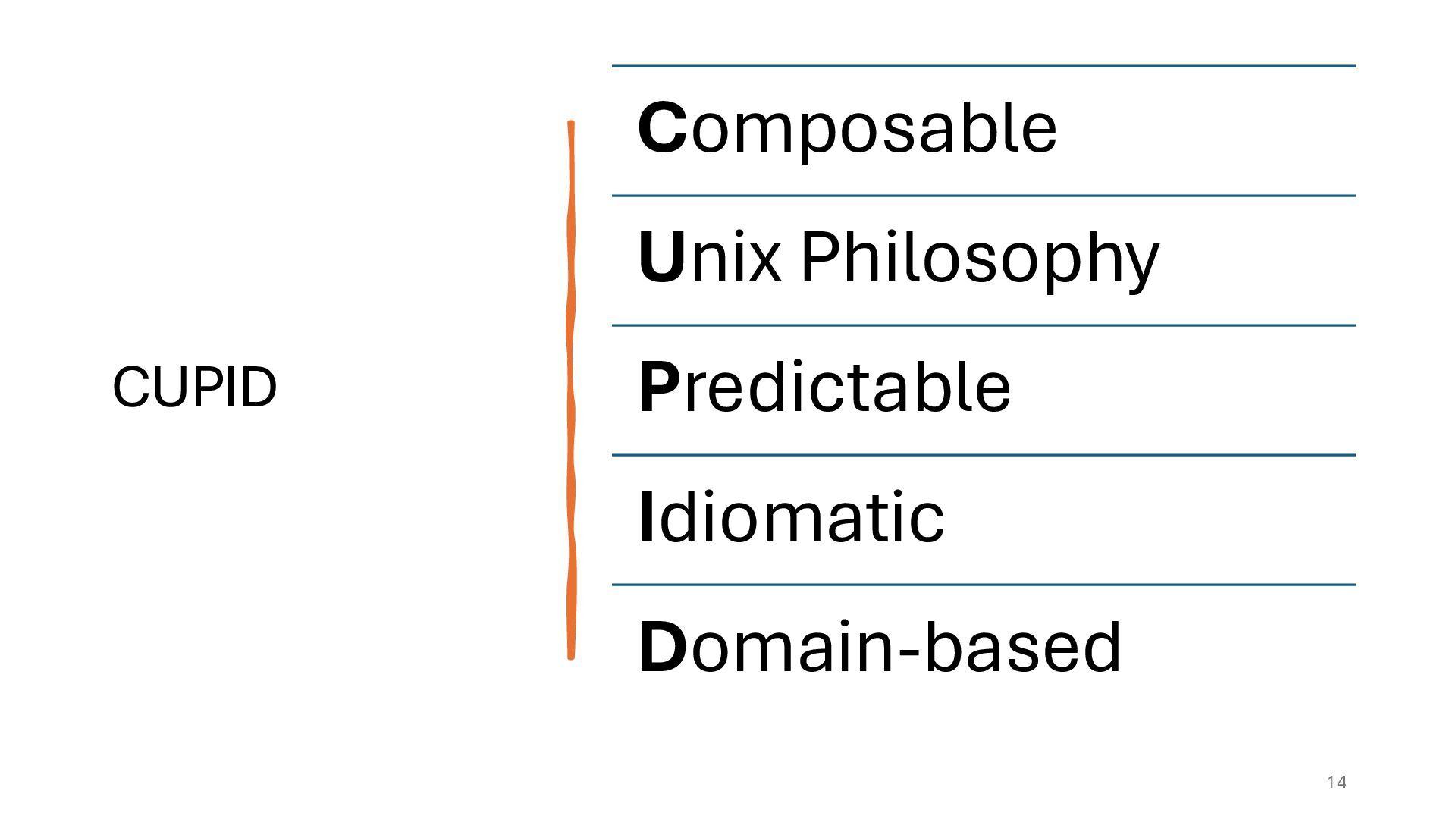Click the Unix Philosophy list item
Image resolution: width=1456 pixels, height=819 pixels.
click(x=899, y=258)
